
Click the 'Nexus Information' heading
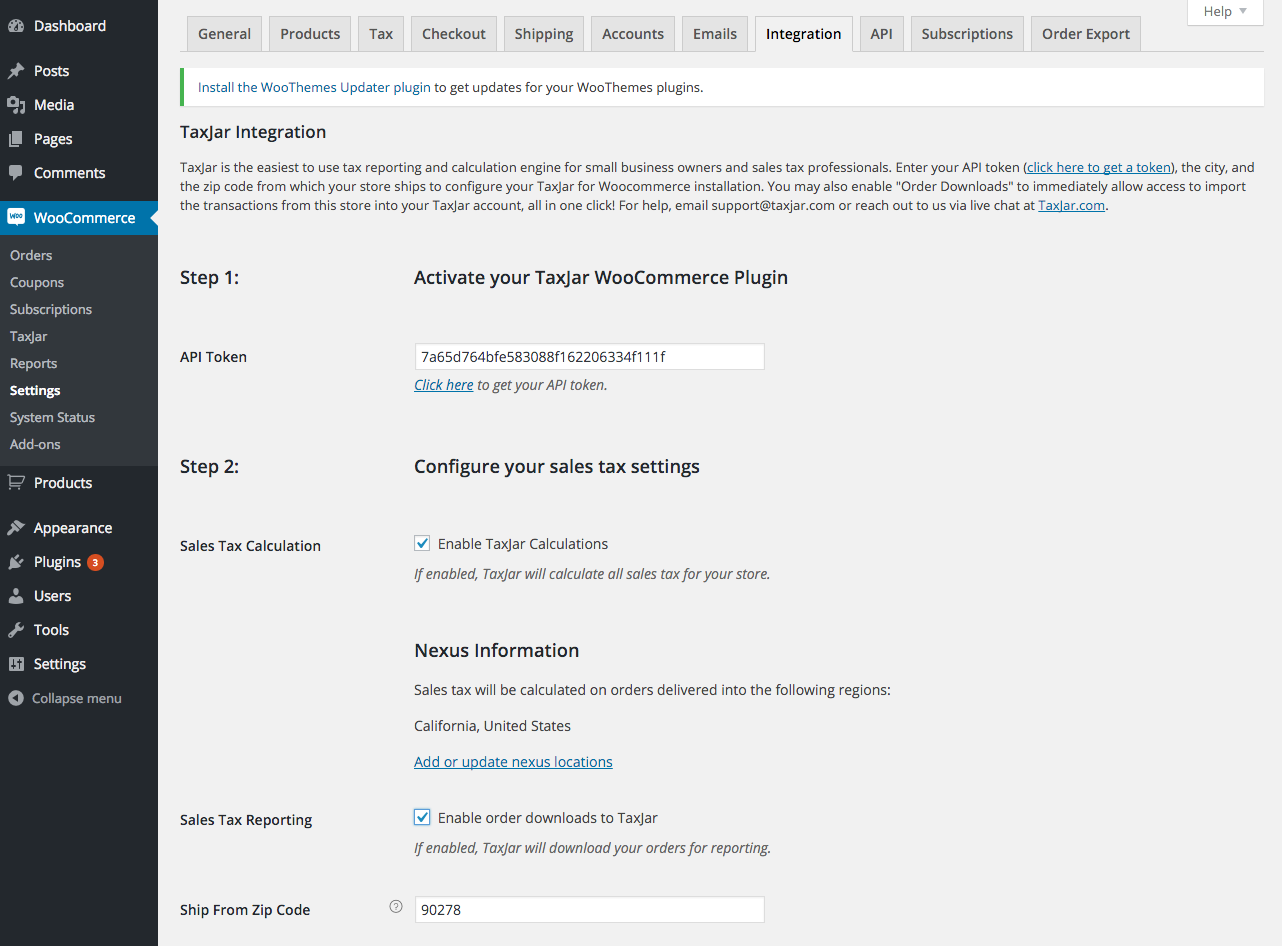pyautogui.click(x=497, y=651)
